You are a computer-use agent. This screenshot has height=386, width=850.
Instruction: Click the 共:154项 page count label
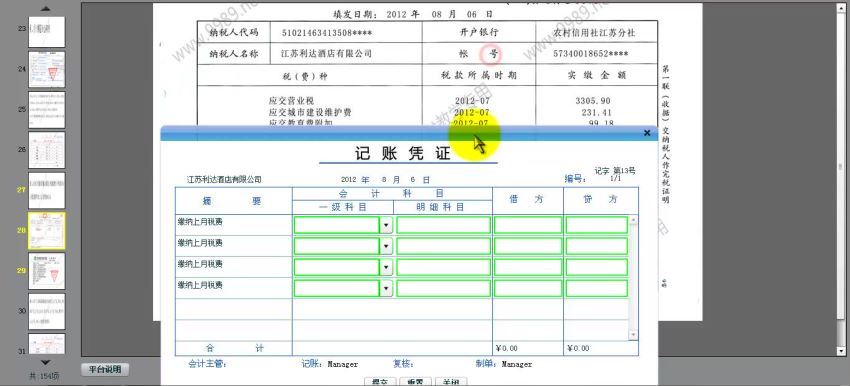pos(44,376)
